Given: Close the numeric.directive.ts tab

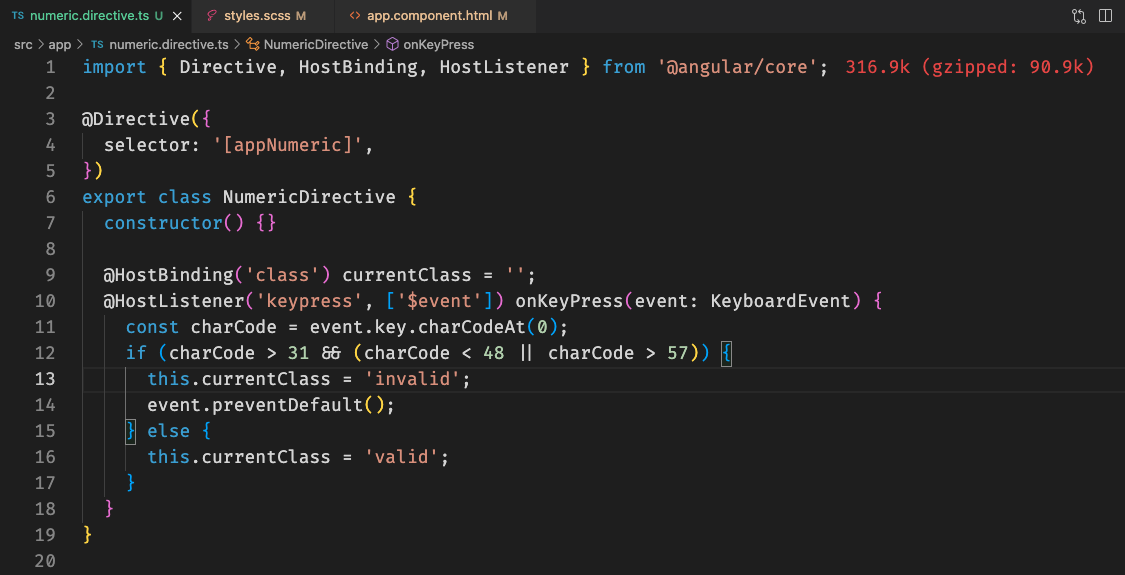Looking at the screenshot, I should tap(176, 17).
